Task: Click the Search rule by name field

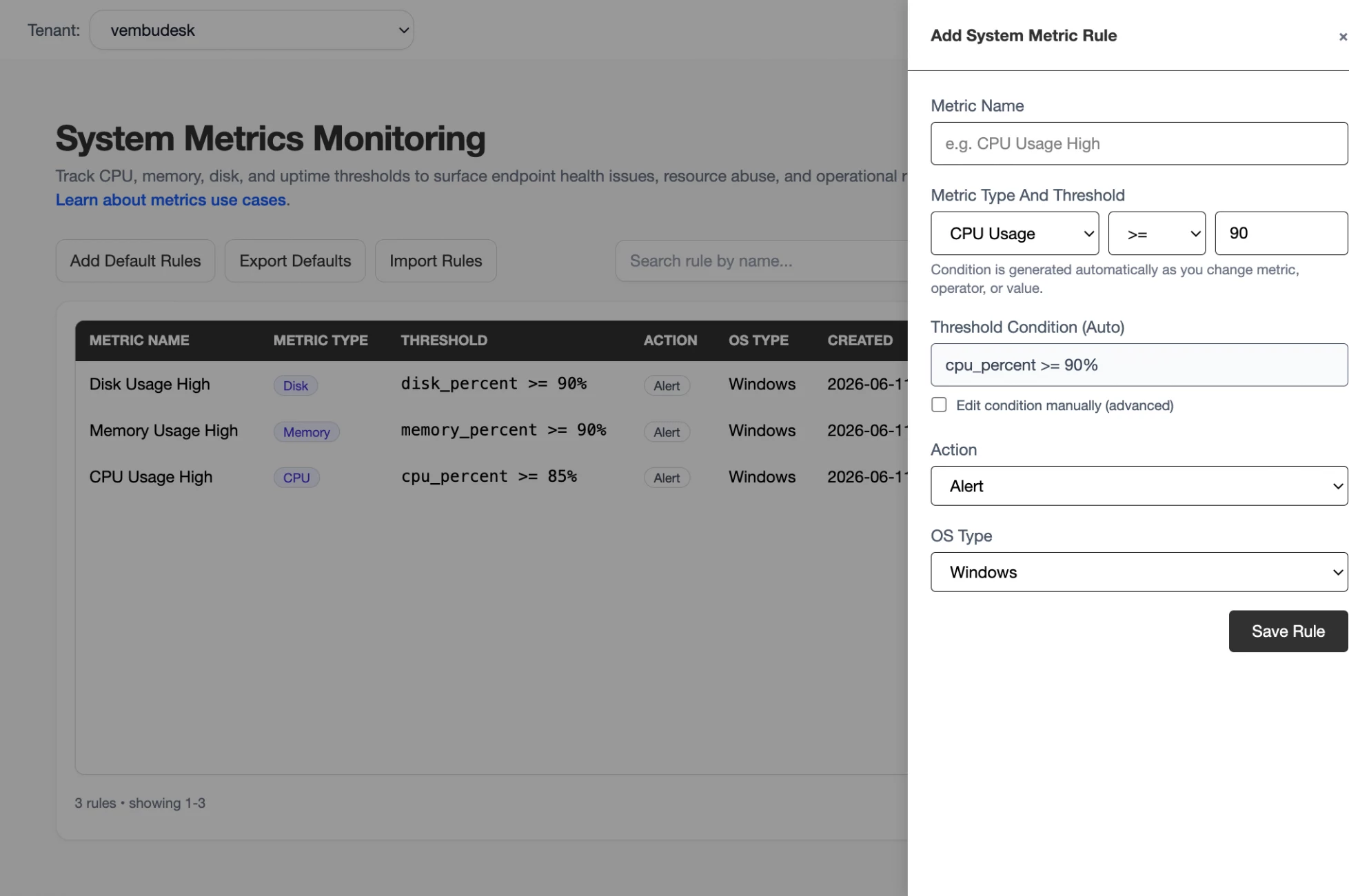Action: pos(761,261)
